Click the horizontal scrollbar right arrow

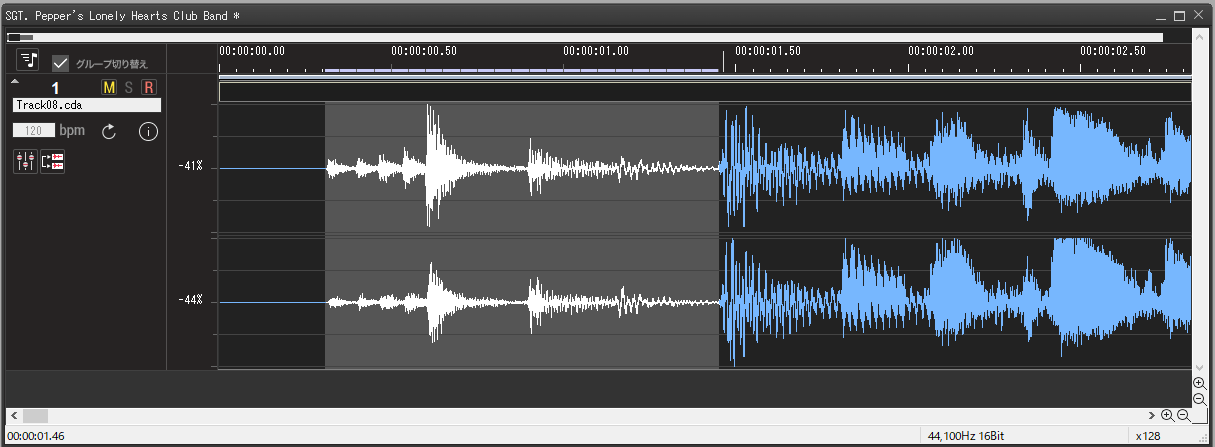1151,415
